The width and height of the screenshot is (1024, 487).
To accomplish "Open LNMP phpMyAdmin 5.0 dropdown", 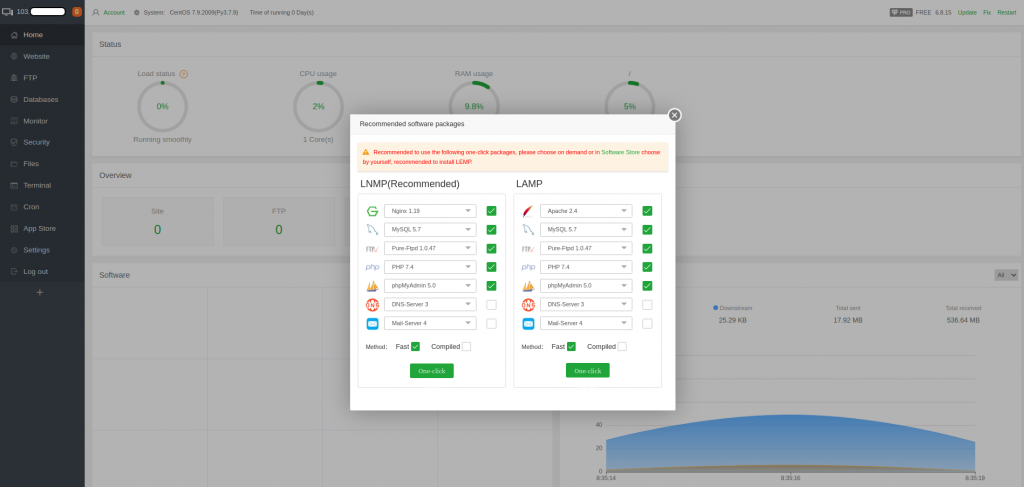I will (430, 286).
